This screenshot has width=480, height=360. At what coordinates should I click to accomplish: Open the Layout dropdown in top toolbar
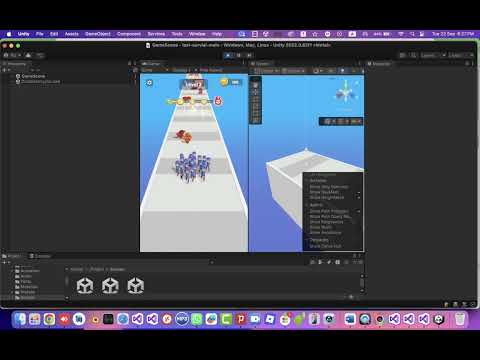click(x=461, y=55)
